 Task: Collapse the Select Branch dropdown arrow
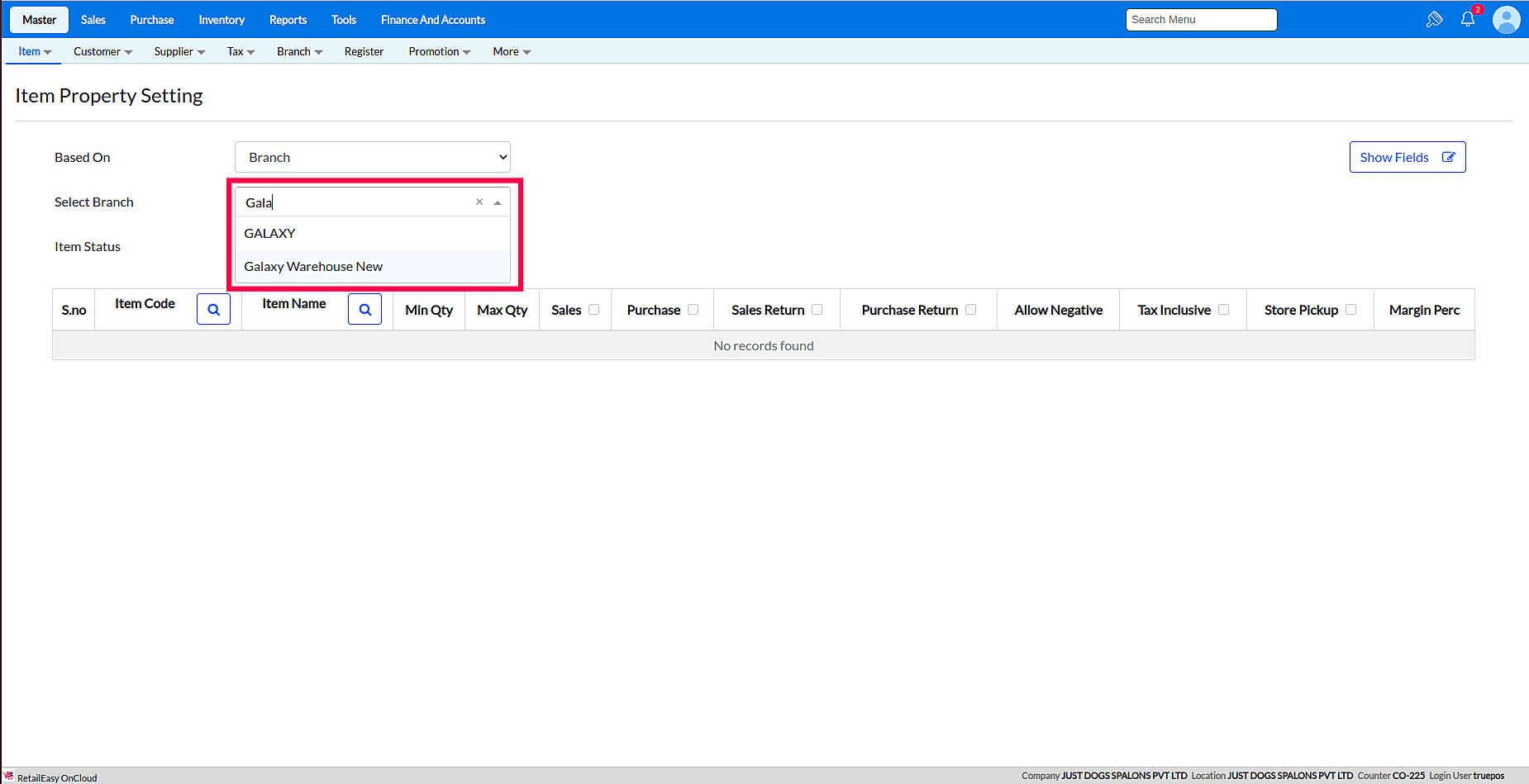[498, 202]
